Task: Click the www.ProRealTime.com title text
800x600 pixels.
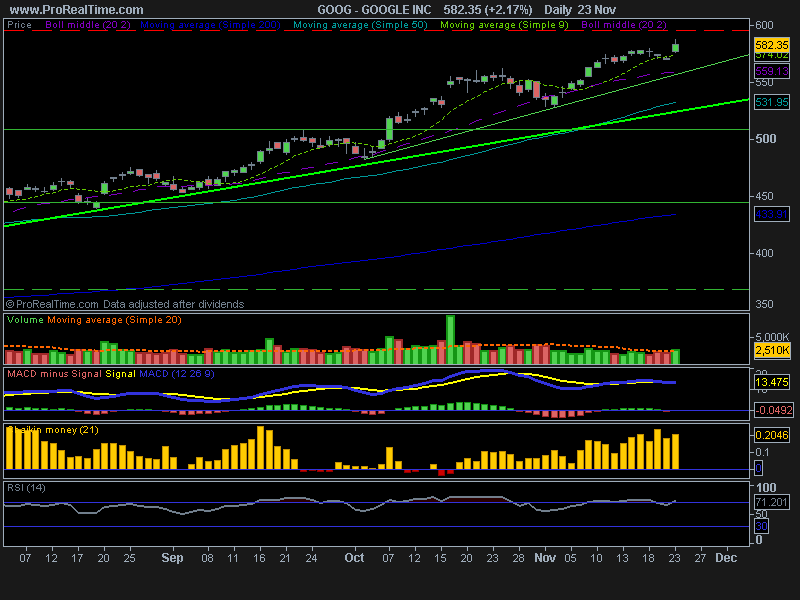Action: tap(77, 10)
